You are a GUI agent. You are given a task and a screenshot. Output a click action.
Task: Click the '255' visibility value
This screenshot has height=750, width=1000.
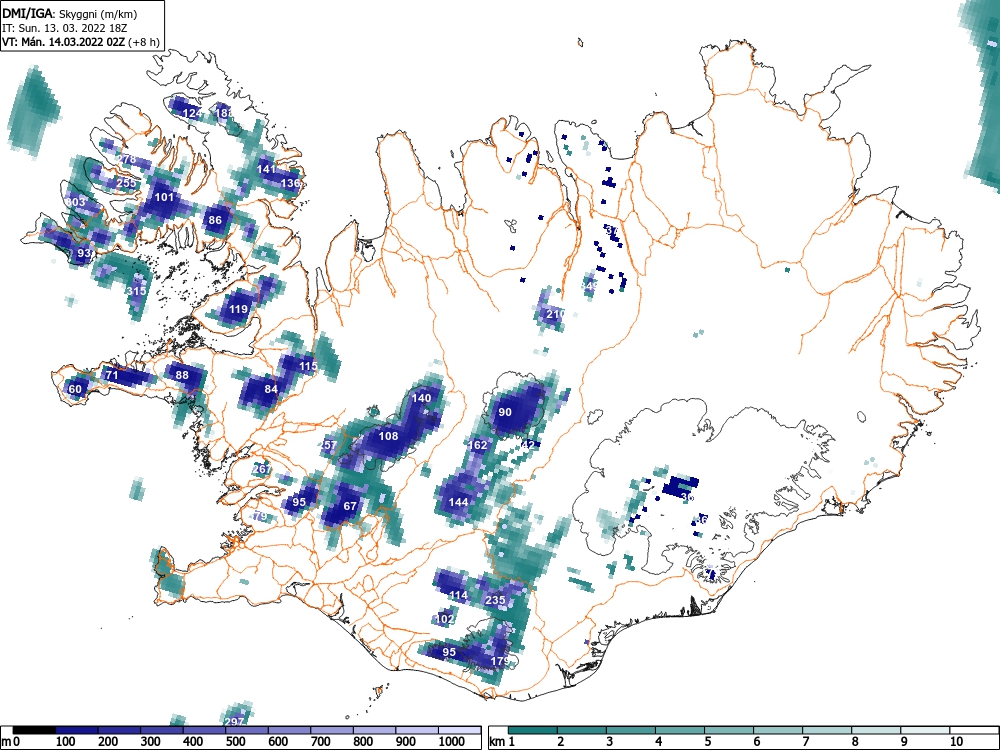coord(126,183)
